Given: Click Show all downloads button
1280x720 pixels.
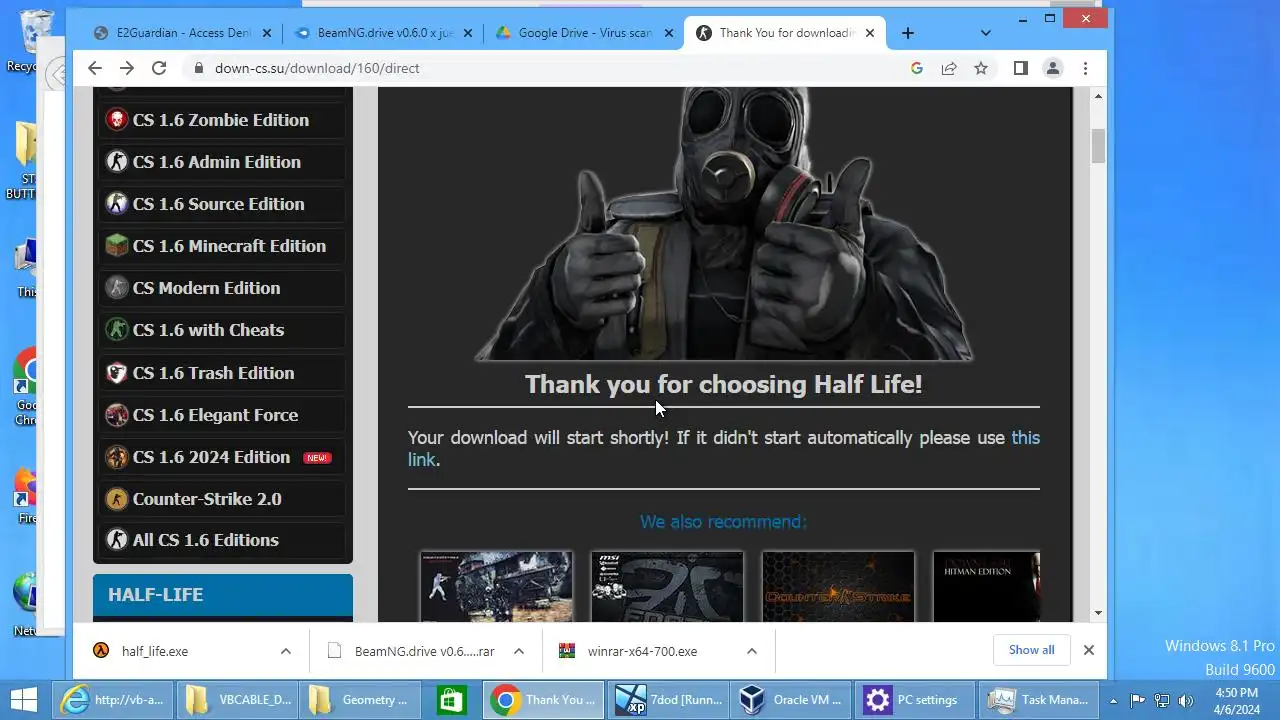Looking at the screenshot, I should pyautogui.click(x=1031, y=650).
